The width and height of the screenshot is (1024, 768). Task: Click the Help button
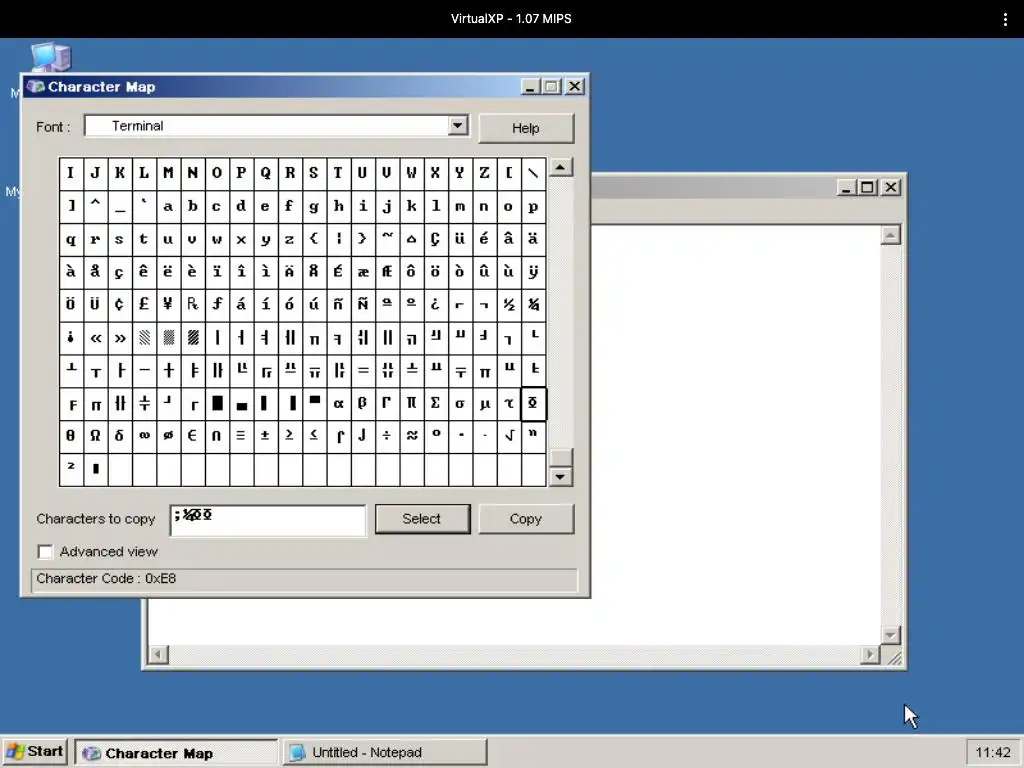click(x=526, y=128)
